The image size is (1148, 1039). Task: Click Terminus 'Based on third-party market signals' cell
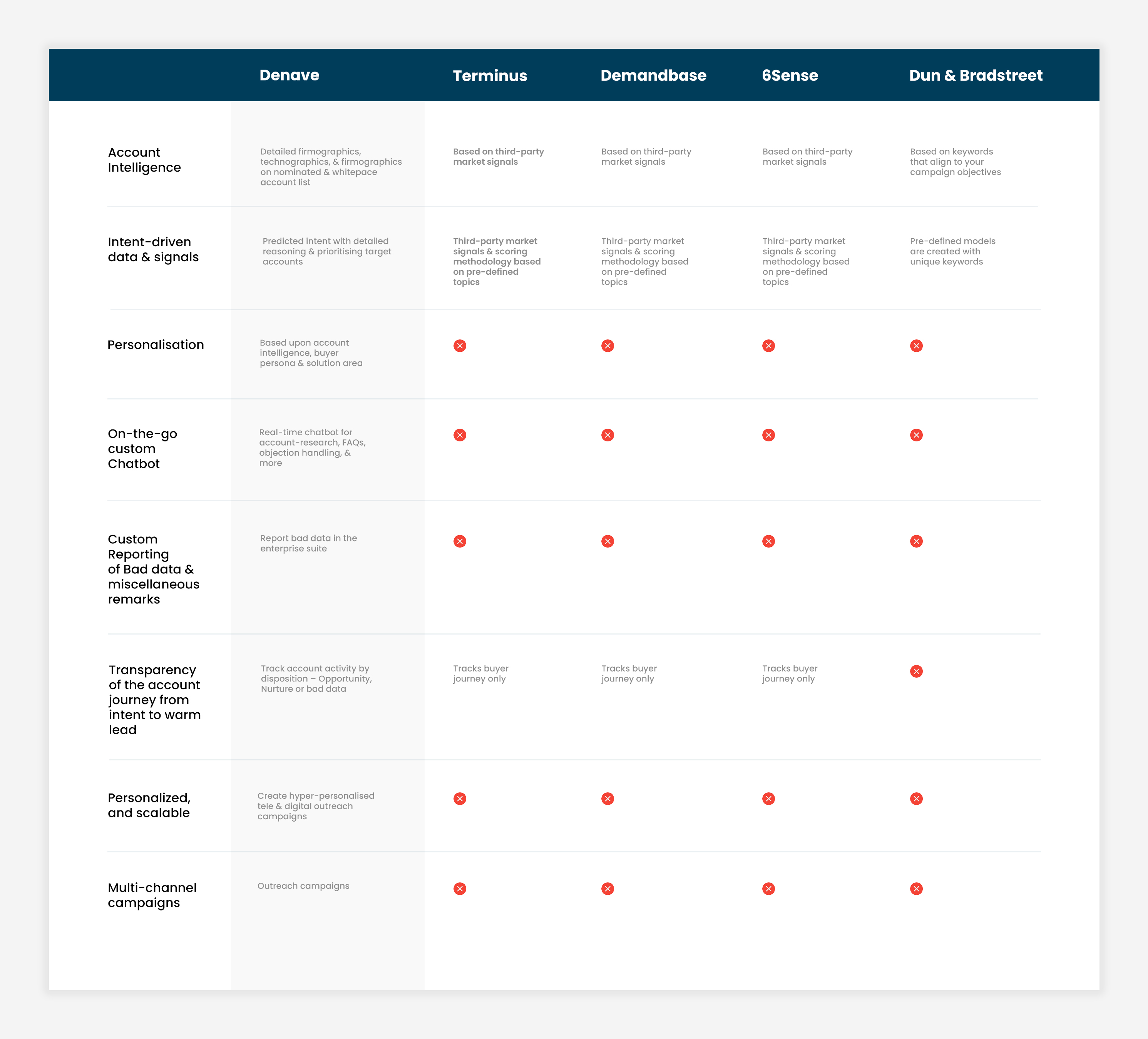click(498, 157)
